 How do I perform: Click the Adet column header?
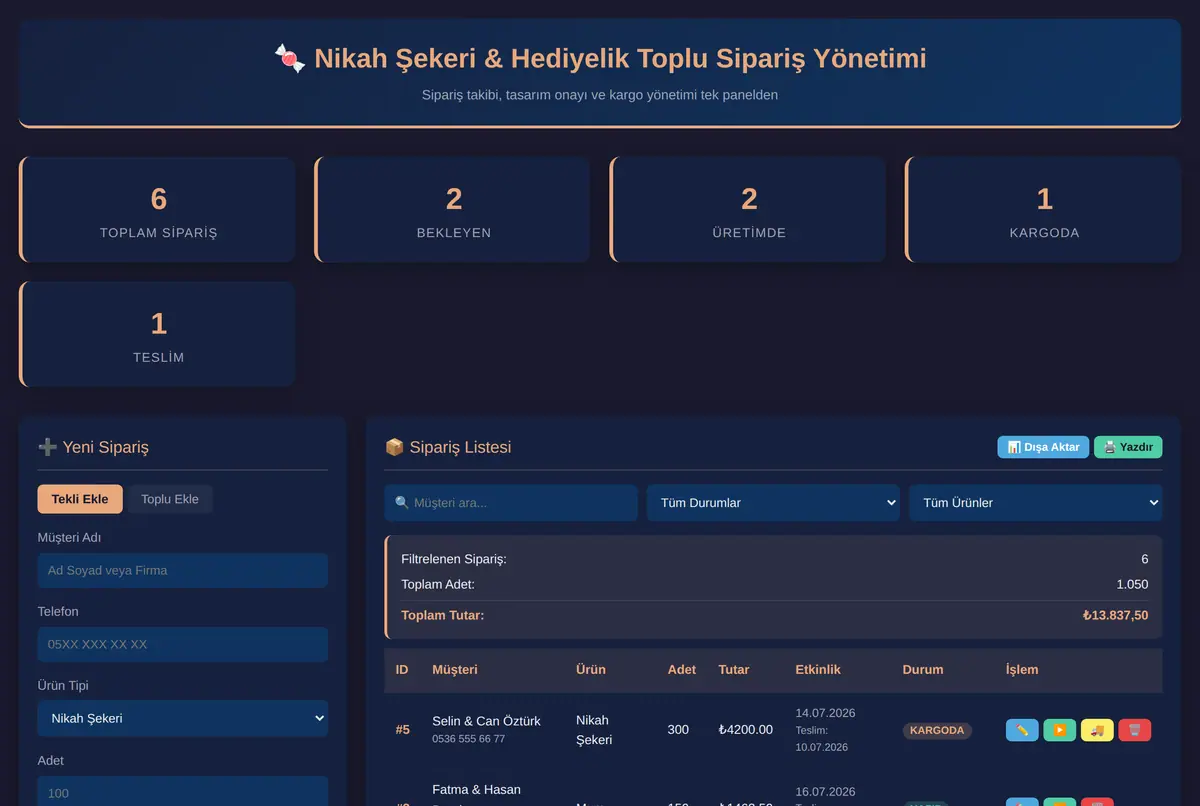coord(682,670)
